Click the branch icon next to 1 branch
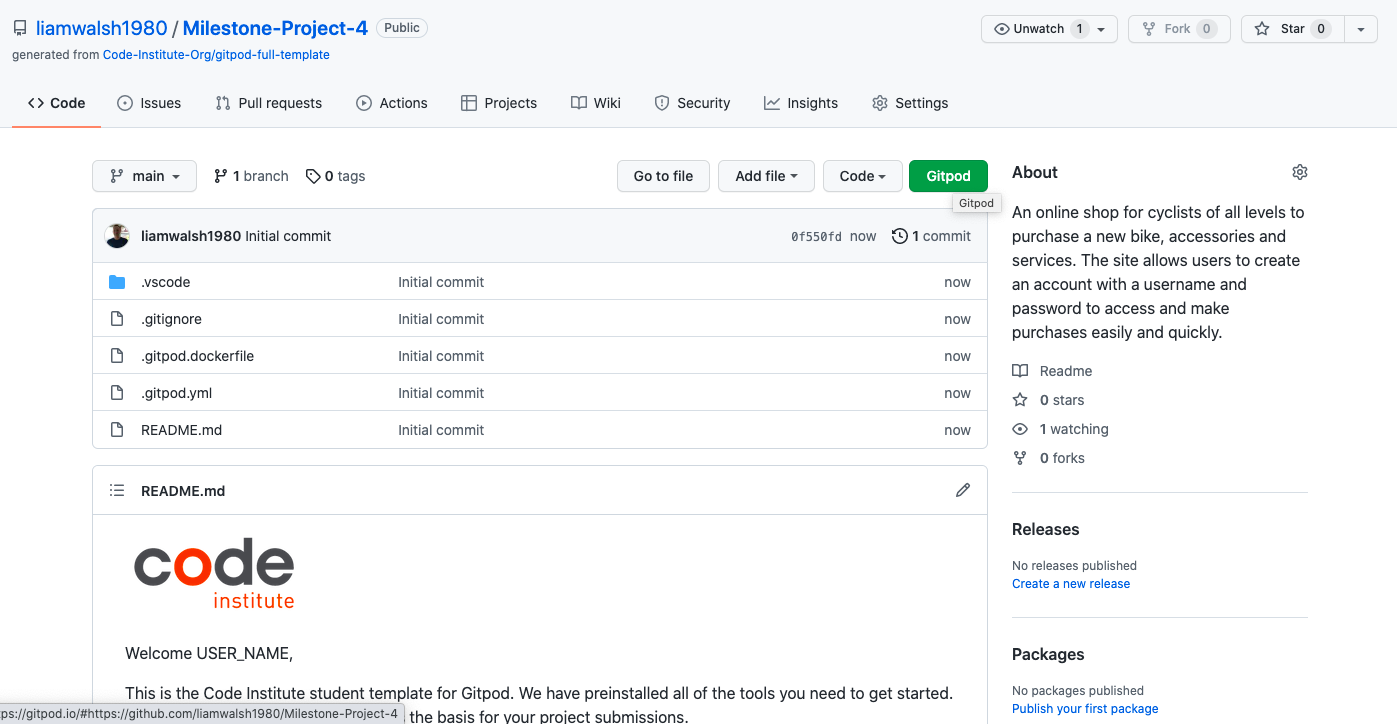Viewport: 1397px width, 724px height. [220, 176]
